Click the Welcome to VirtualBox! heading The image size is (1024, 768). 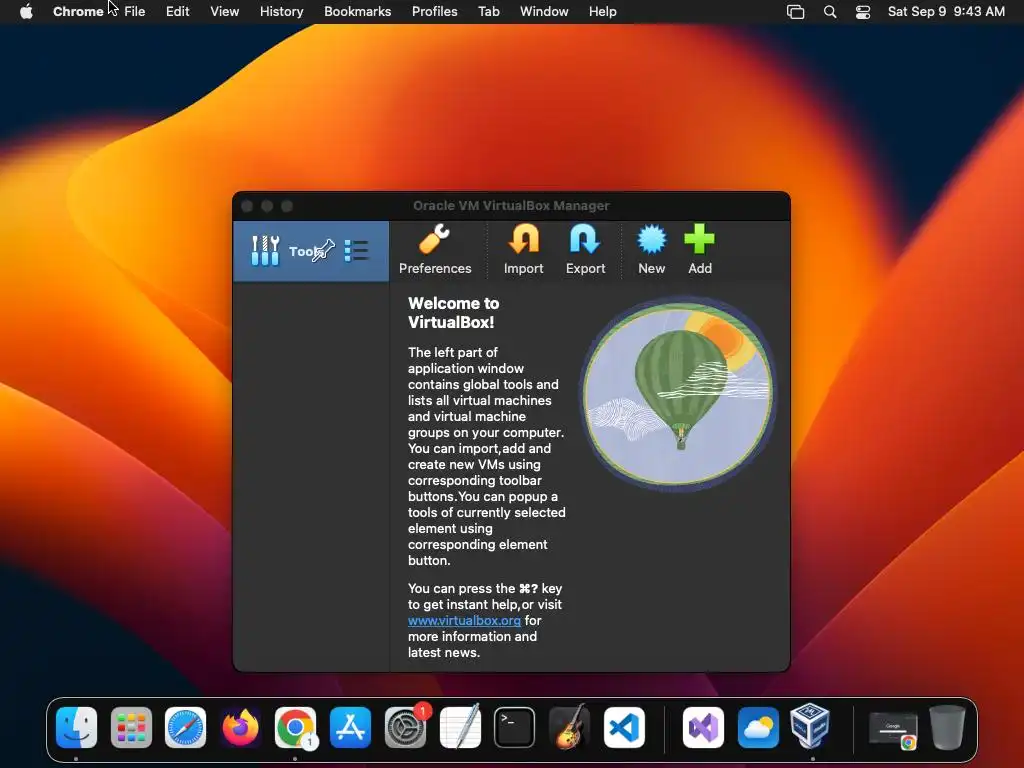[x=454, y=312]
